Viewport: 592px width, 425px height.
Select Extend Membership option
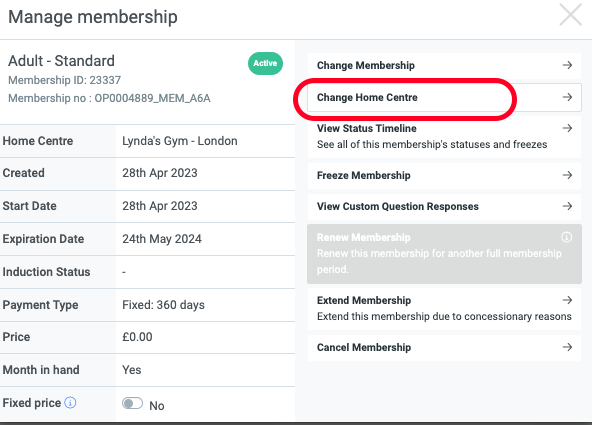click(444, 308)
